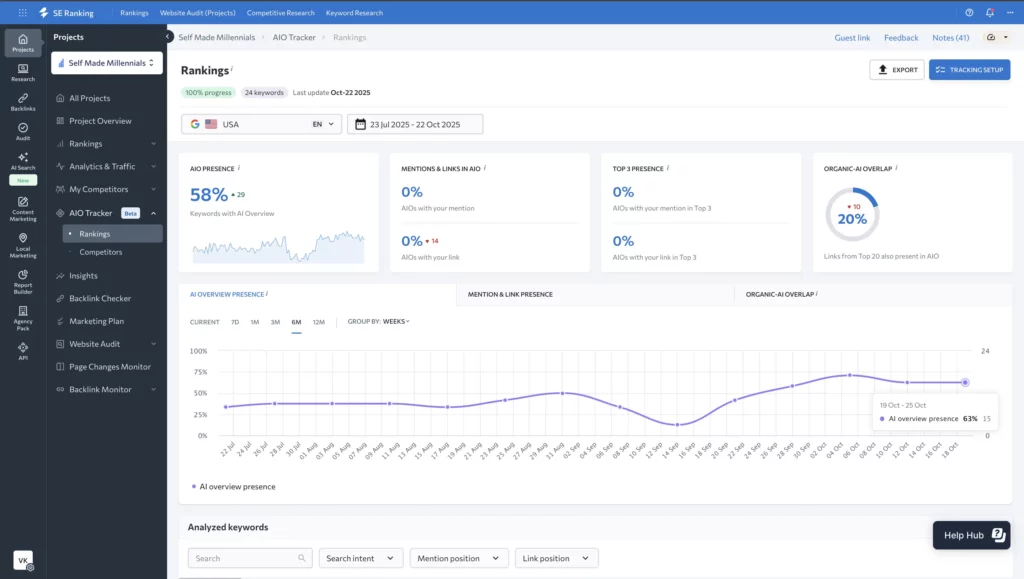1024x579 pixels.
Task: Click the Export button
Action: point(896,70)
